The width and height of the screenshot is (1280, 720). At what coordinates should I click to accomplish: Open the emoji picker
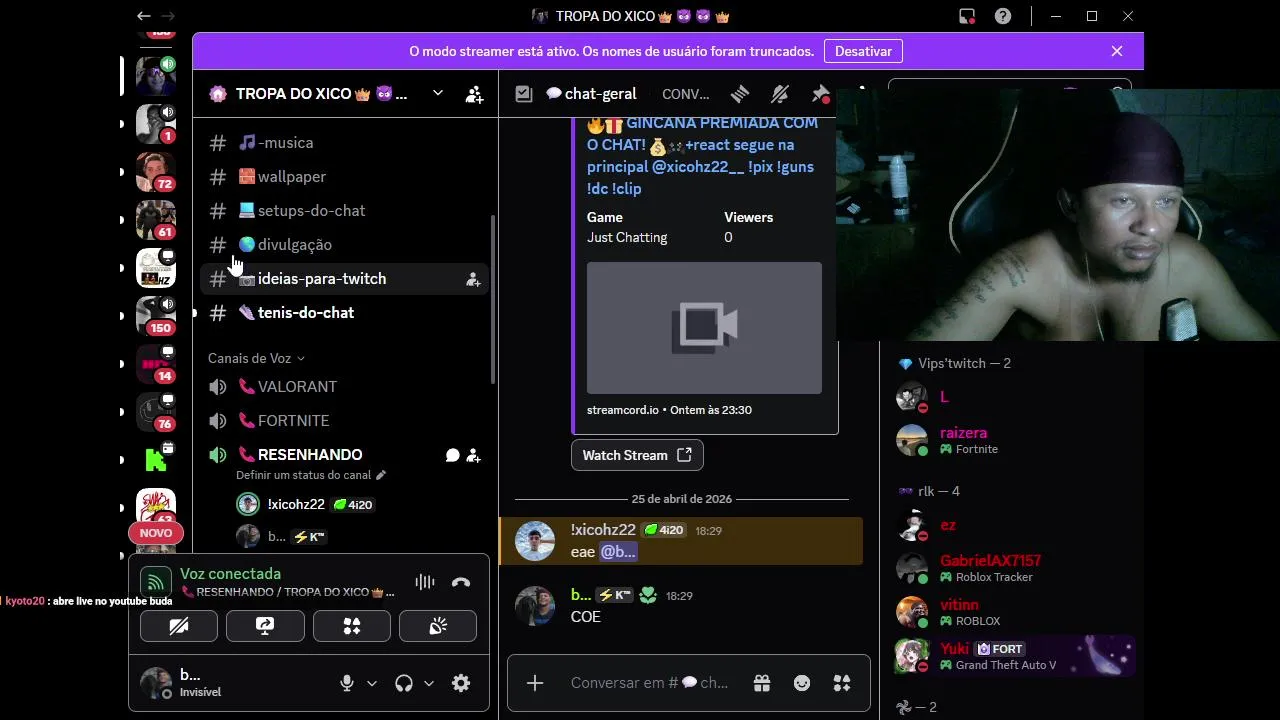pyautogui.click(x=802, y=683)
